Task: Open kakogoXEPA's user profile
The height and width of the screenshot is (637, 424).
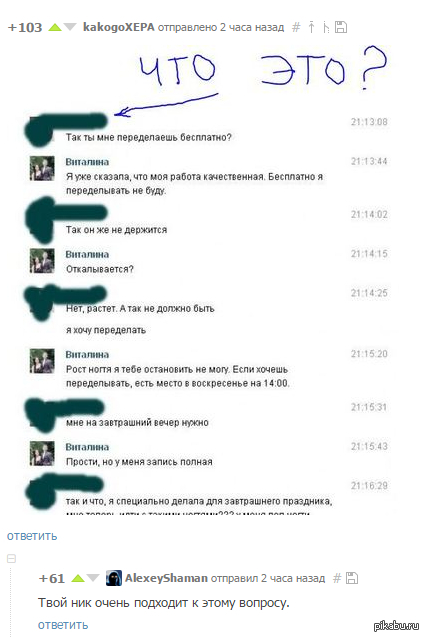Action: click(x=119, y=27)
